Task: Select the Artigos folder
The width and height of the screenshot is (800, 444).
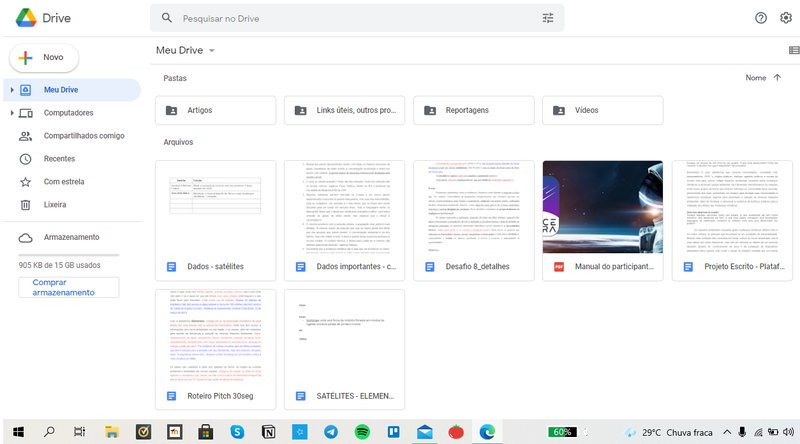Action: 215,110
